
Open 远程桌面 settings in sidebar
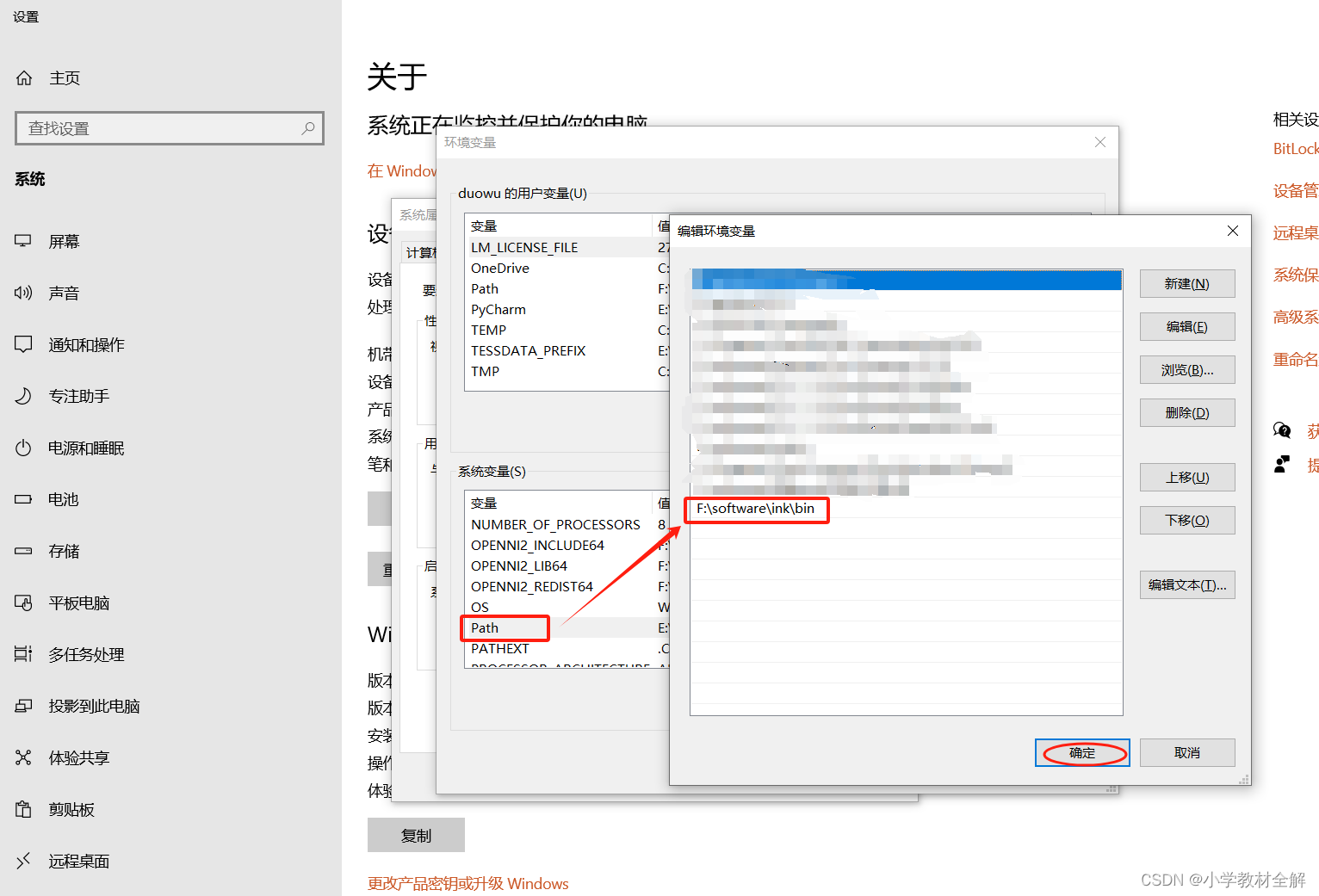pyautogui.click(x=78, y=861)
